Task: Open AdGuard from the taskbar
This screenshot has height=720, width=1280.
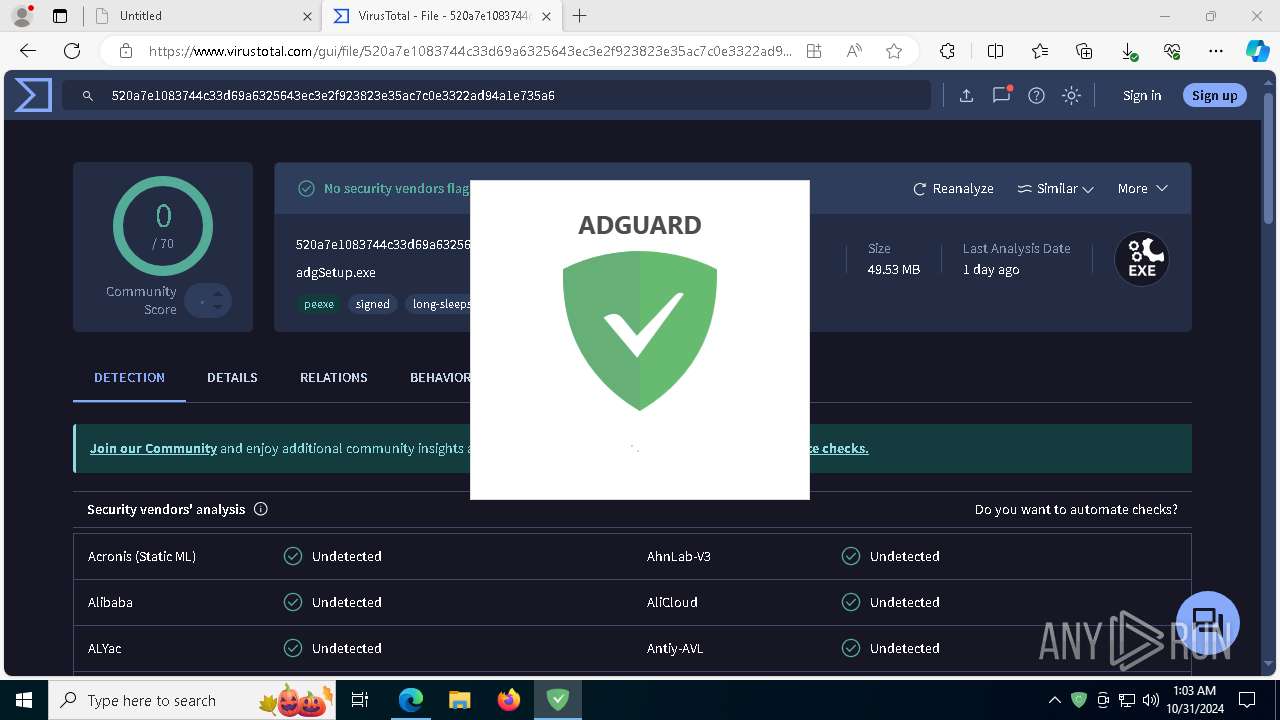Action: [x=558, y=700]
